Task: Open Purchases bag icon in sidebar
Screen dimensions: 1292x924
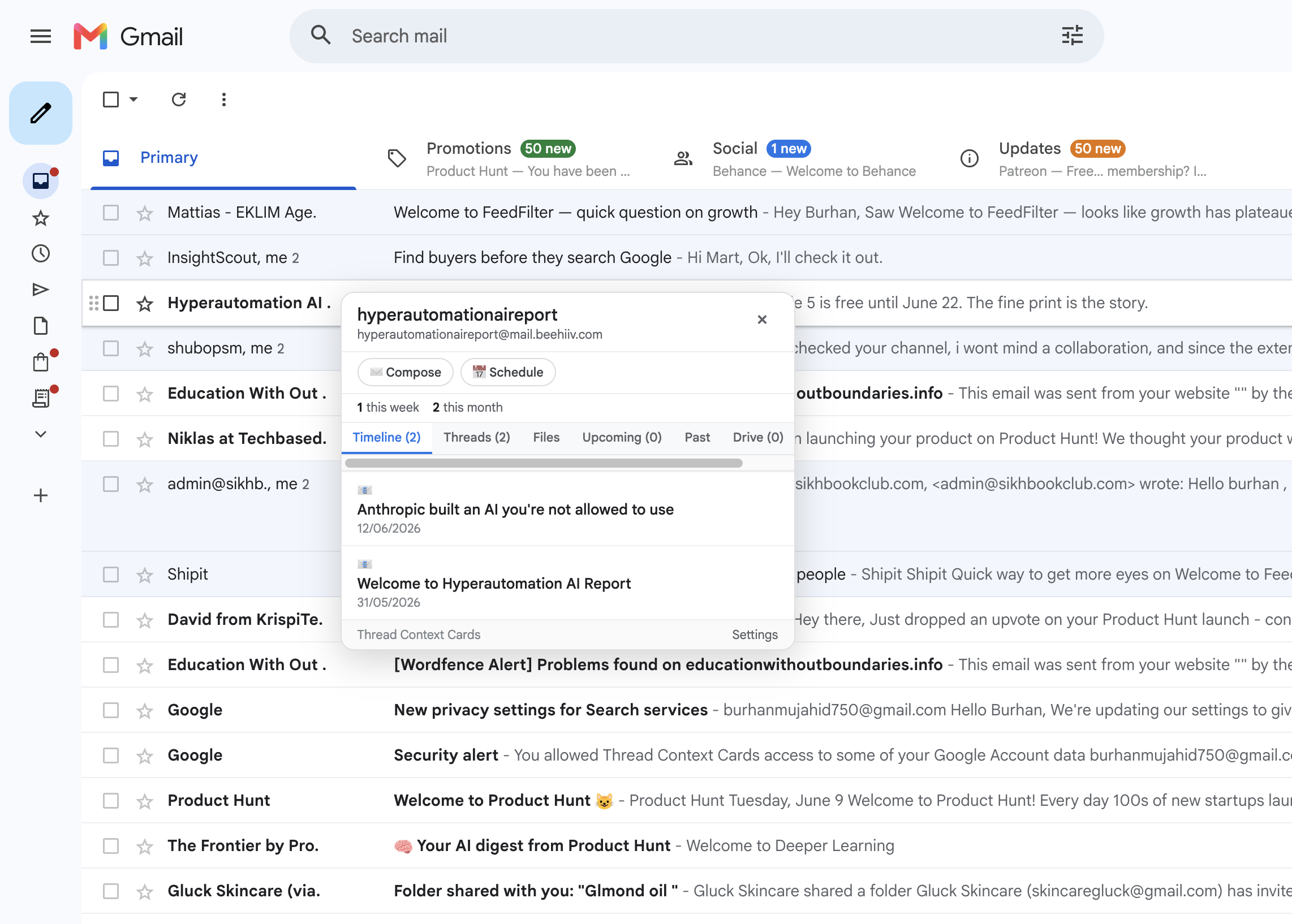Action: pyautogui.click(x=40, y=362)
